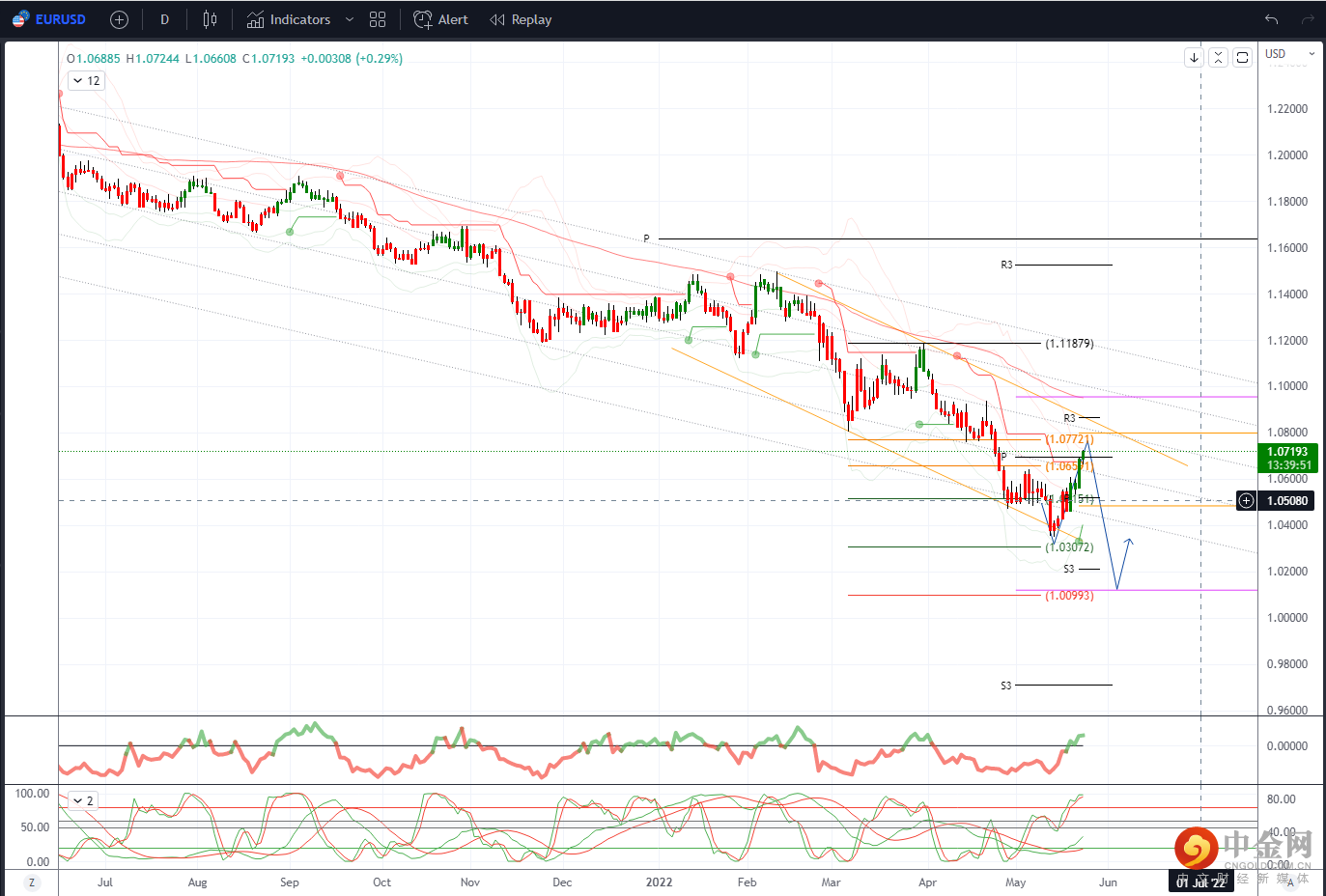The width and height of the screenshot is (1326, 896).
Task: Click the 1.18000 price axis label
Action: point(1287,201)
